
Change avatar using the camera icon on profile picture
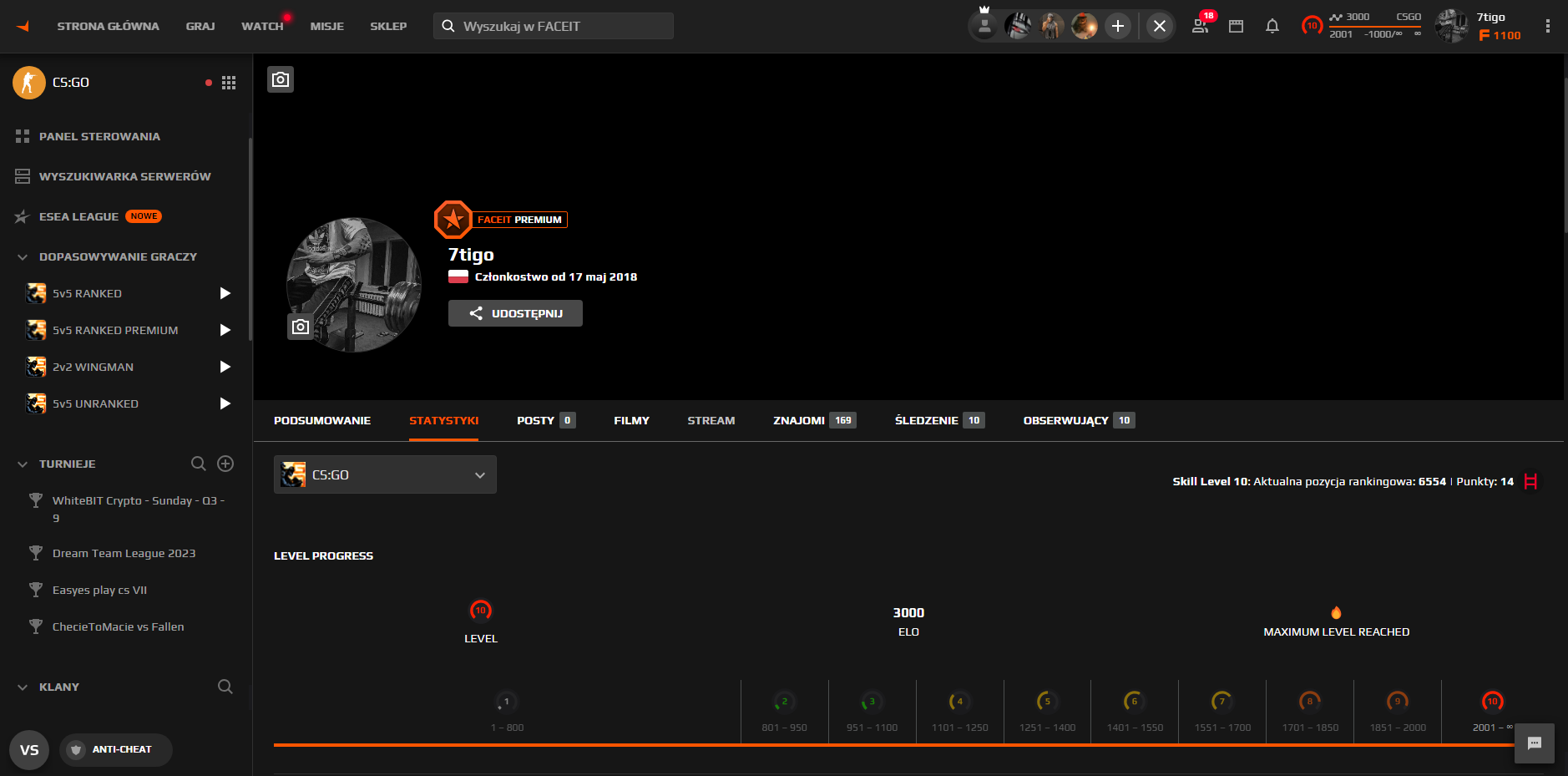[x=301, y=327]
